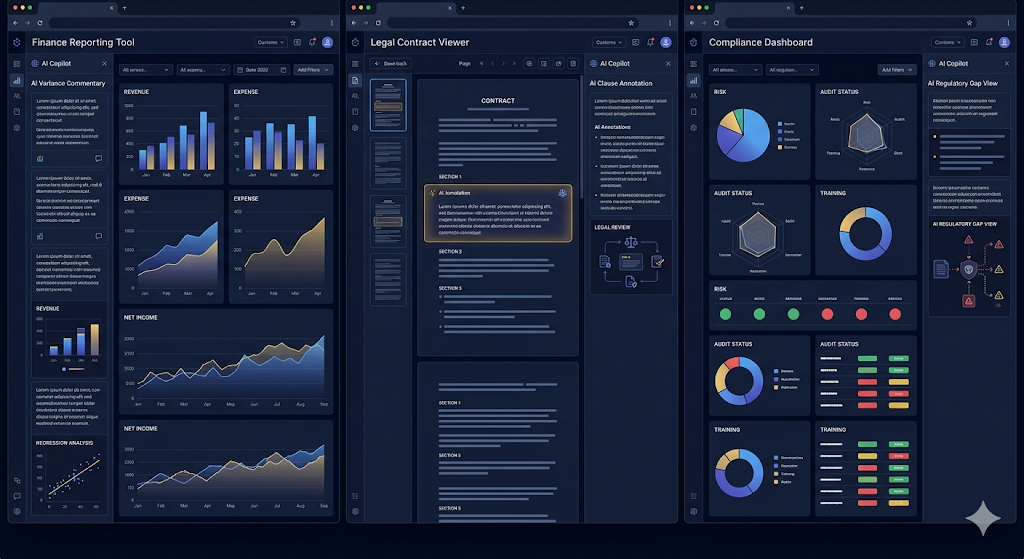Open a new browser tab in Compliance window
Screen dimensions: 1024x559
801,8
